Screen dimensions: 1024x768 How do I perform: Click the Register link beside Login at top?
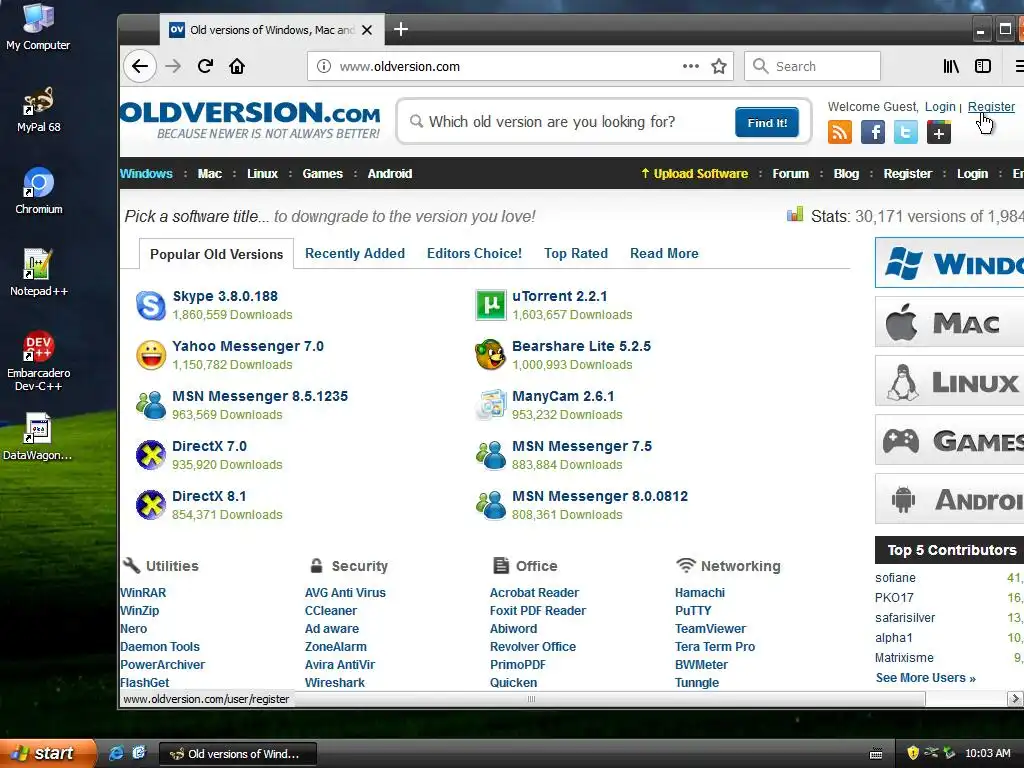click(x=991, y=106)
